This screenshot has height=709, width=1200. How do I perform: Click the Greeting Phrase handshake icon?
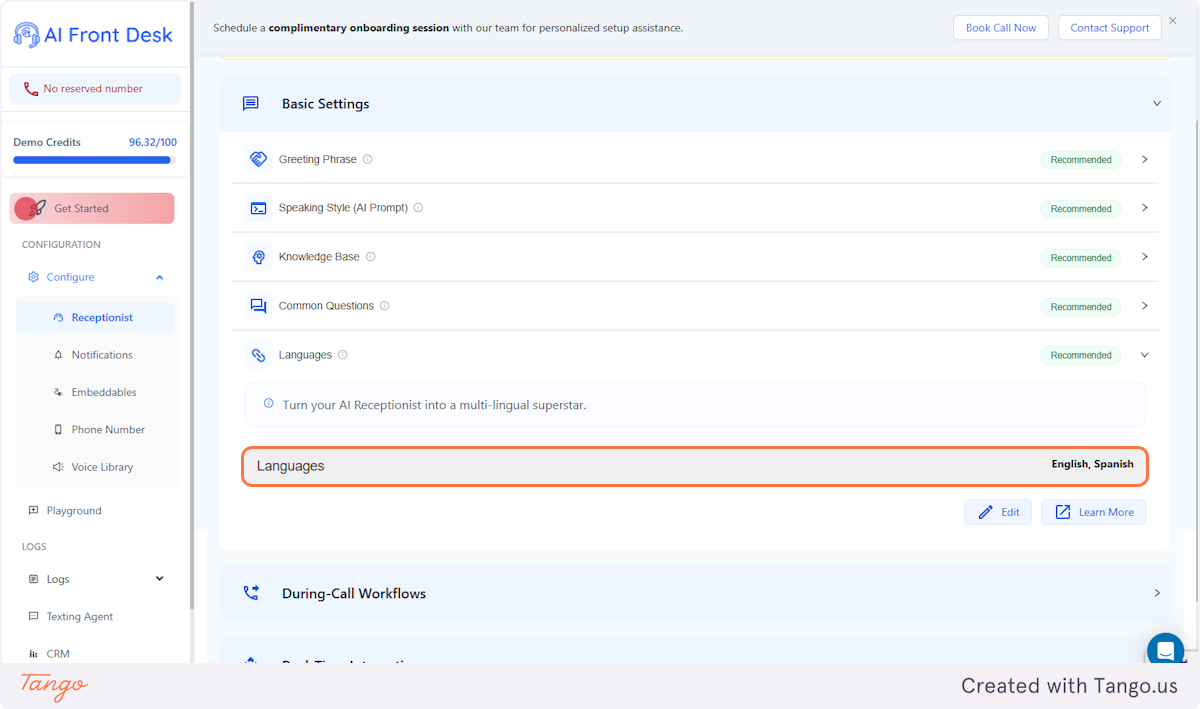(258, 159)
